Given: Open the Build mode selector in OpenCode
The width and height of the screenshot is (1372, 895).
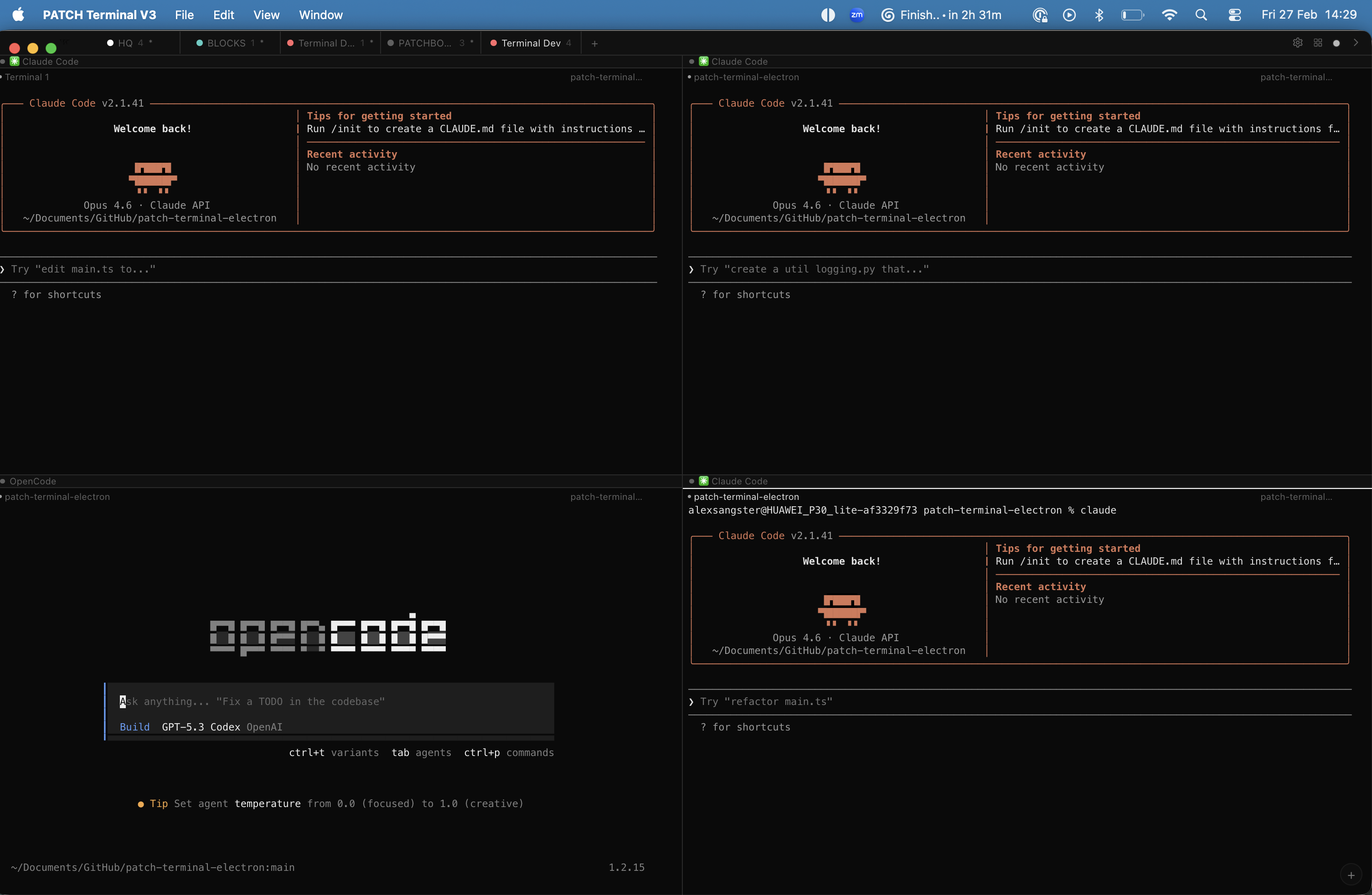Looking at the screenshot, I should (134, 727).
